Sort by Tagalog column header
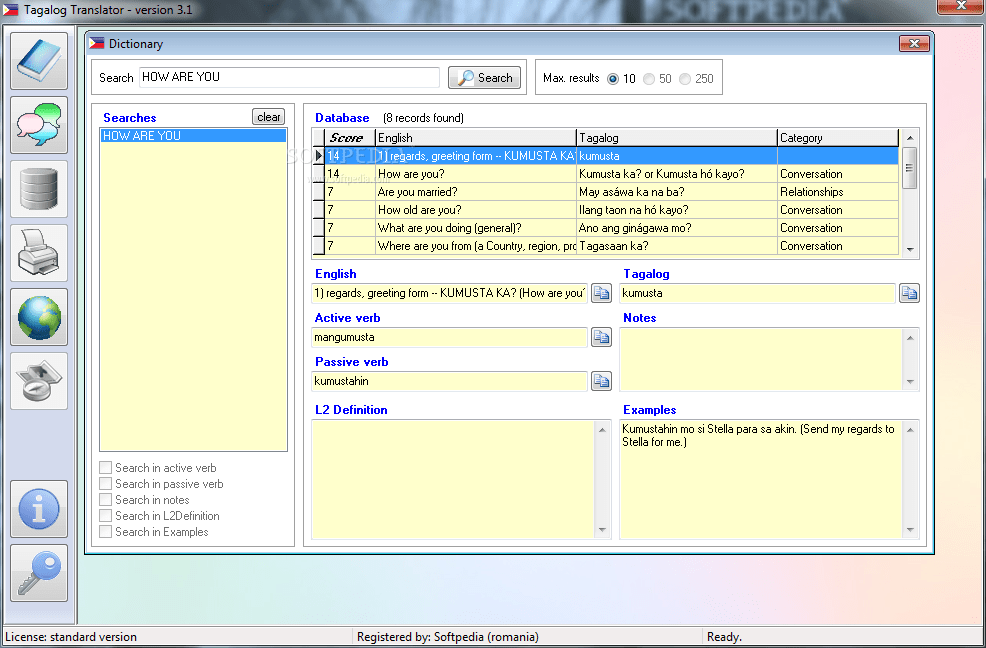 coord(677,138)
